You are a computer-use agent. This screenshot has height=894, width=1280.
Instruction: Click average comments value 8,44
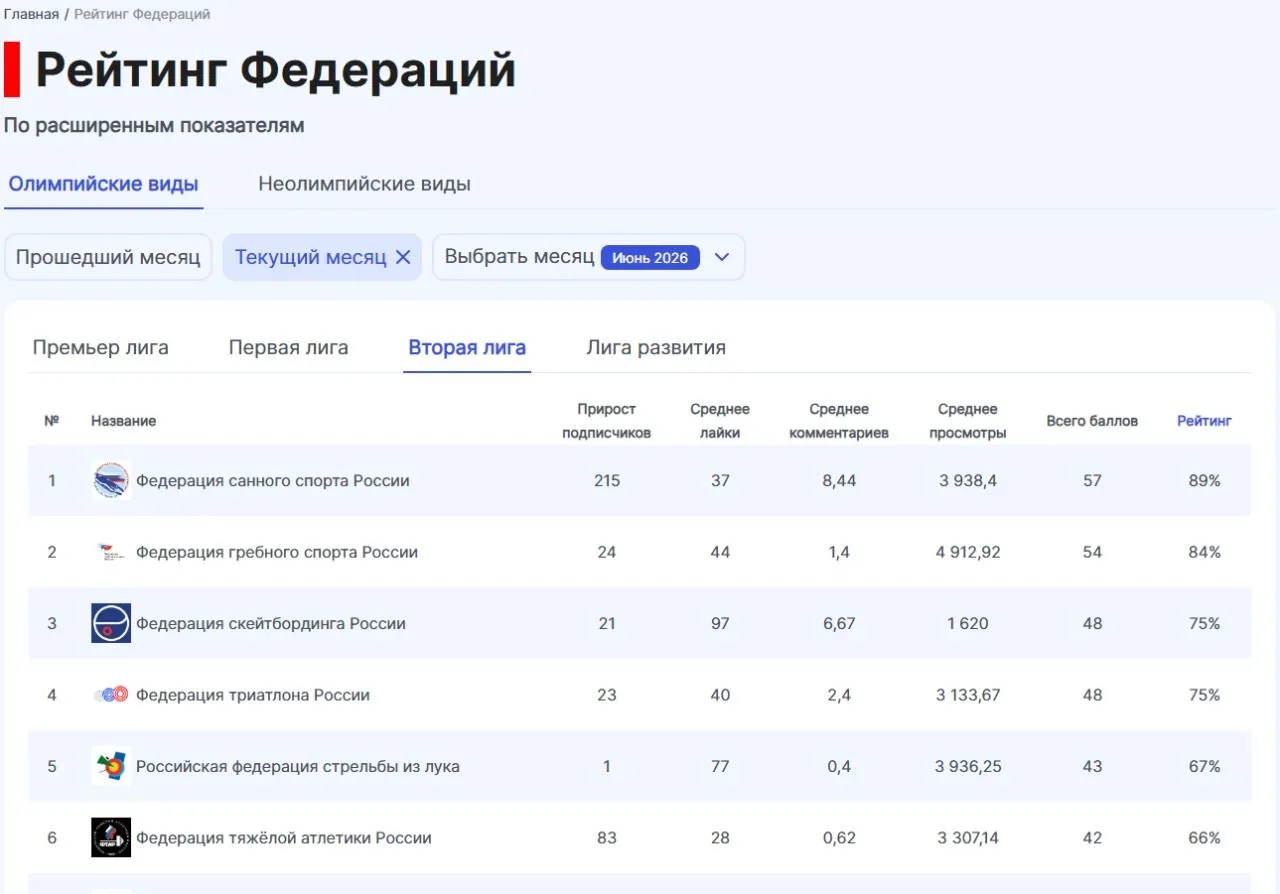(x=839, y=481)
